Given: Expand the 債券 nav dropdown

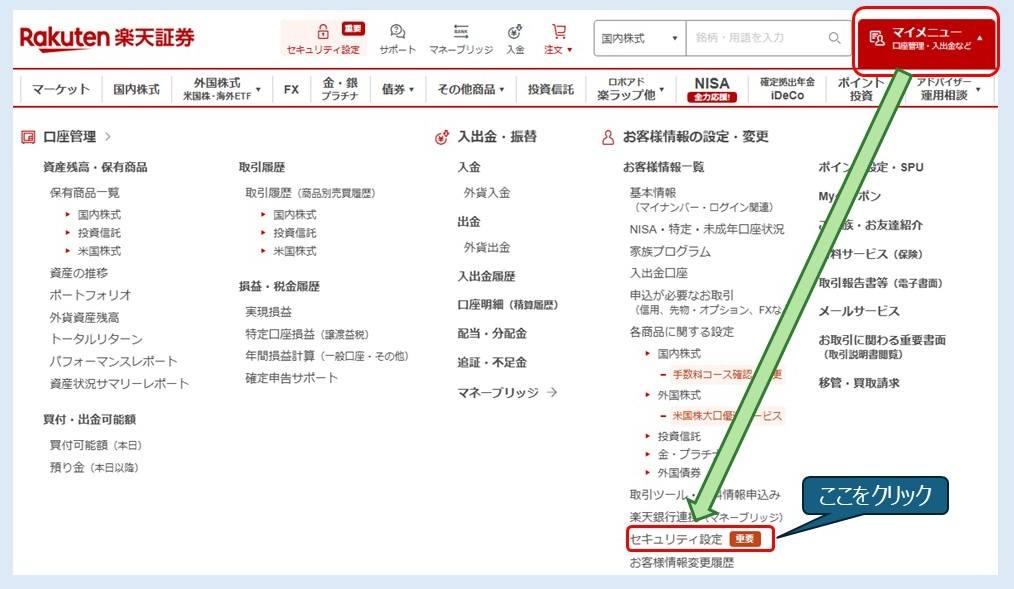Looking at the screenshot, I should 398,89.
